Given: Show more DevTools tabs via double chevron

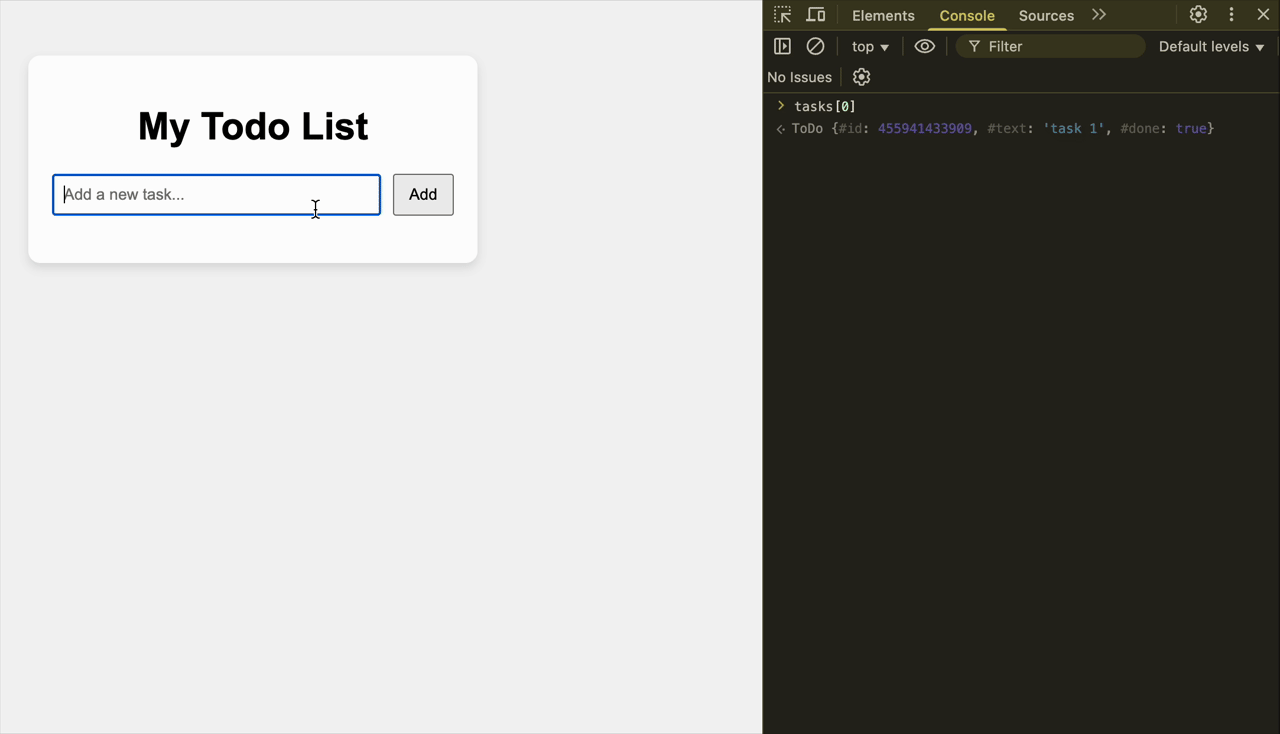Looking at the screenshot, I should click(1099, 15).
